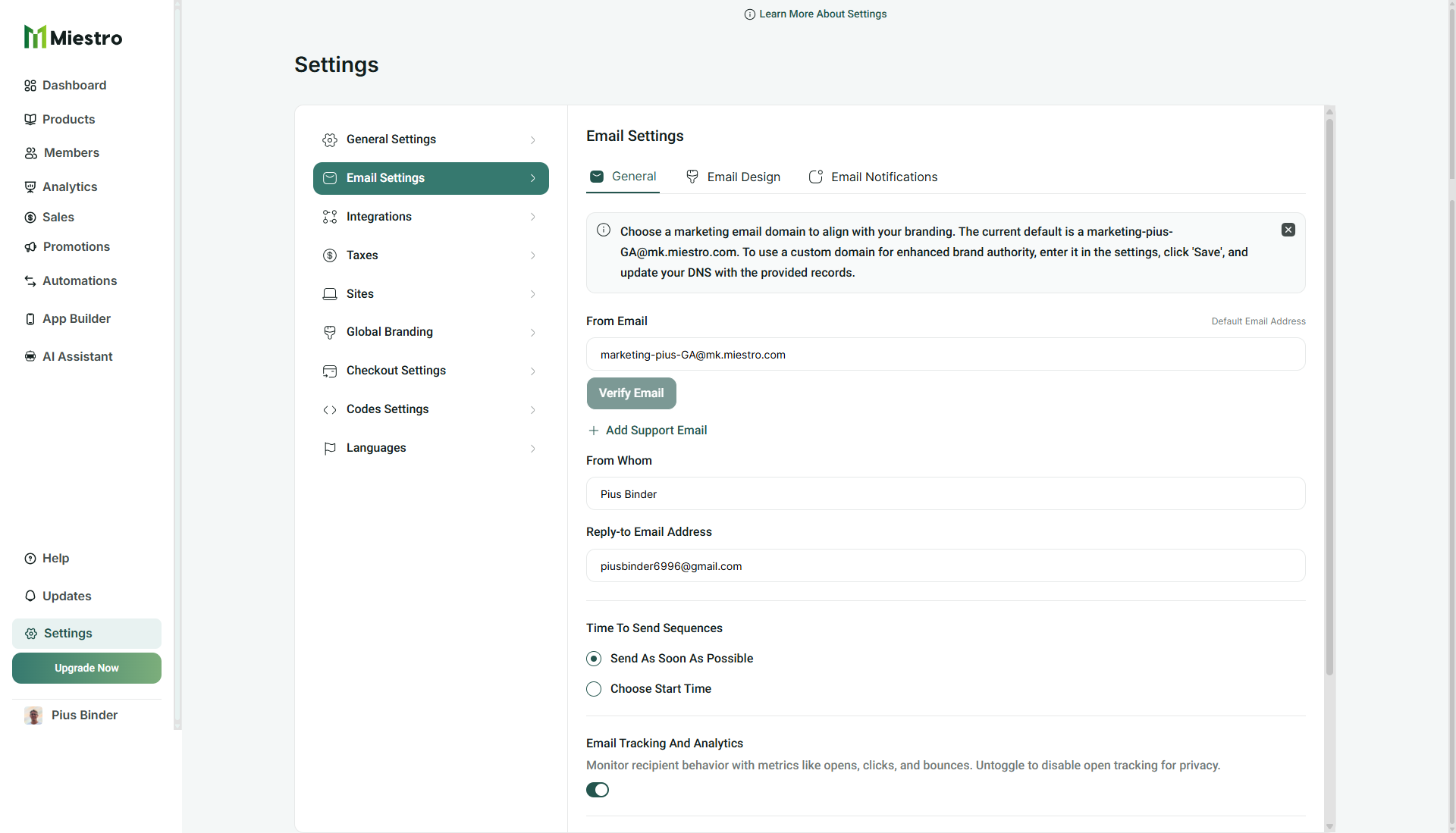
Task: Expand Checkout Settings chevron arrow
Action: pos(533,371)
